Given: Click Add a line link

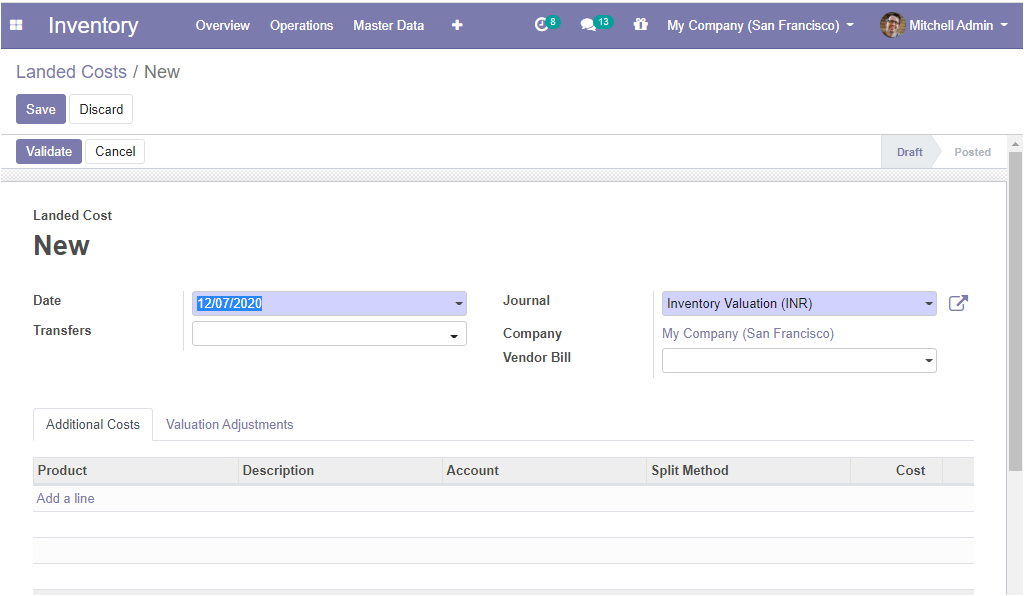Looking at the screenshot, I should (65, 498).
